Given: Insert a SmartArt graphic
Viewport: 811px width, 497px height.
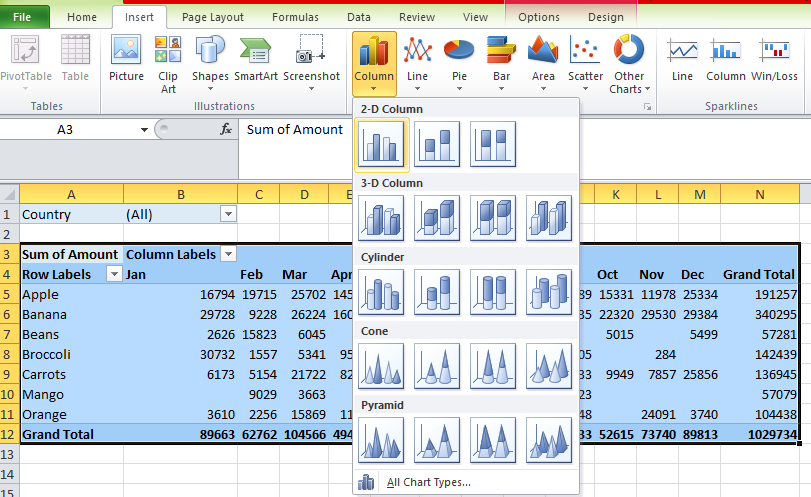Looking at the screenshot, I should pyautogui.click(x=256, y=58).
